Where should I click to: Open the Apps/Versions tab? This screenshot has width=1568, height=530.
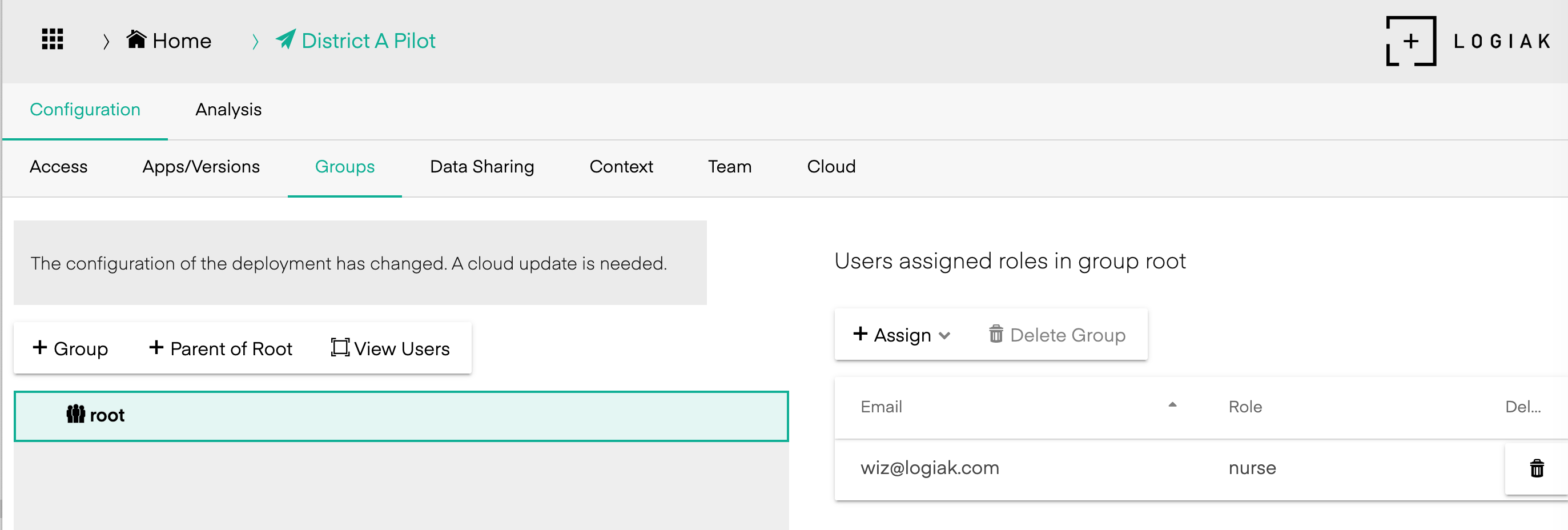[x=201, y=167]
